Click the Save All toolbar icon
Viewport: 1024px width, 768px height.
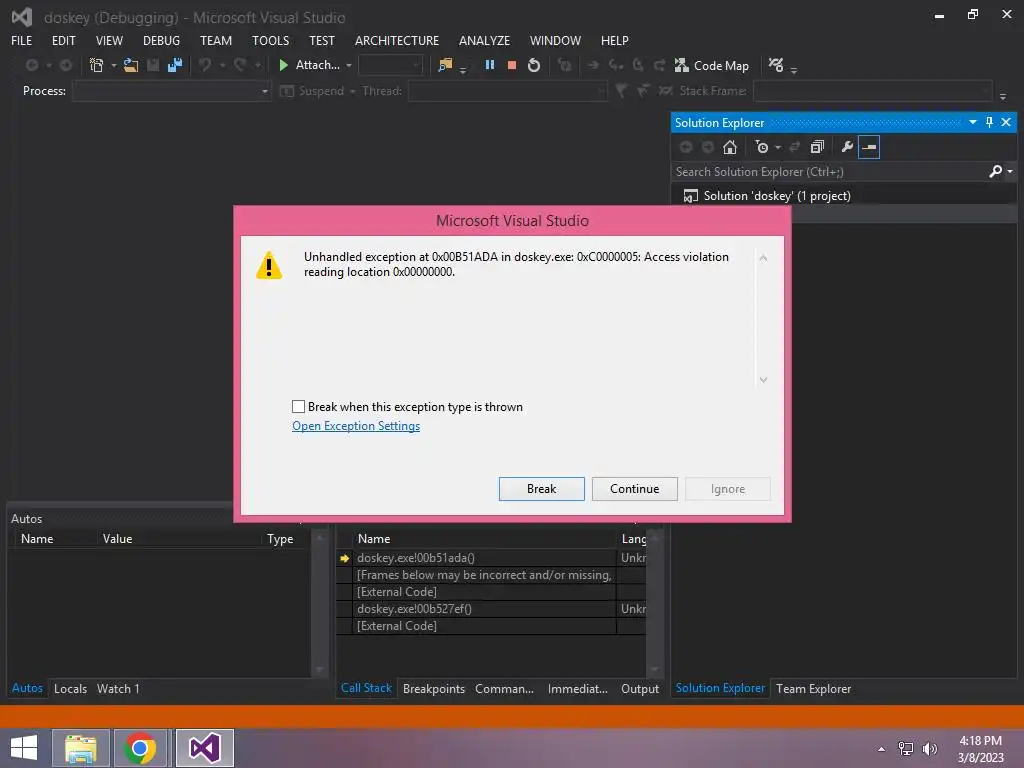pos(174,65)
